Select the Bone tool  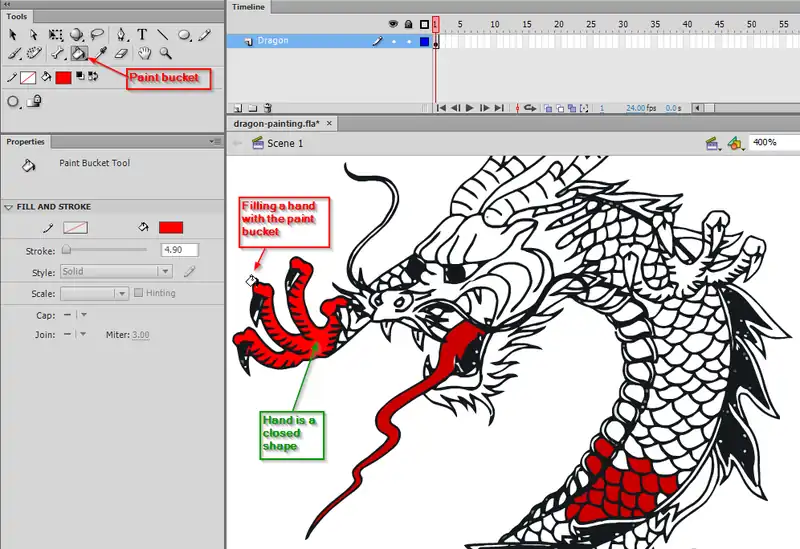click(x=57, y=53)
